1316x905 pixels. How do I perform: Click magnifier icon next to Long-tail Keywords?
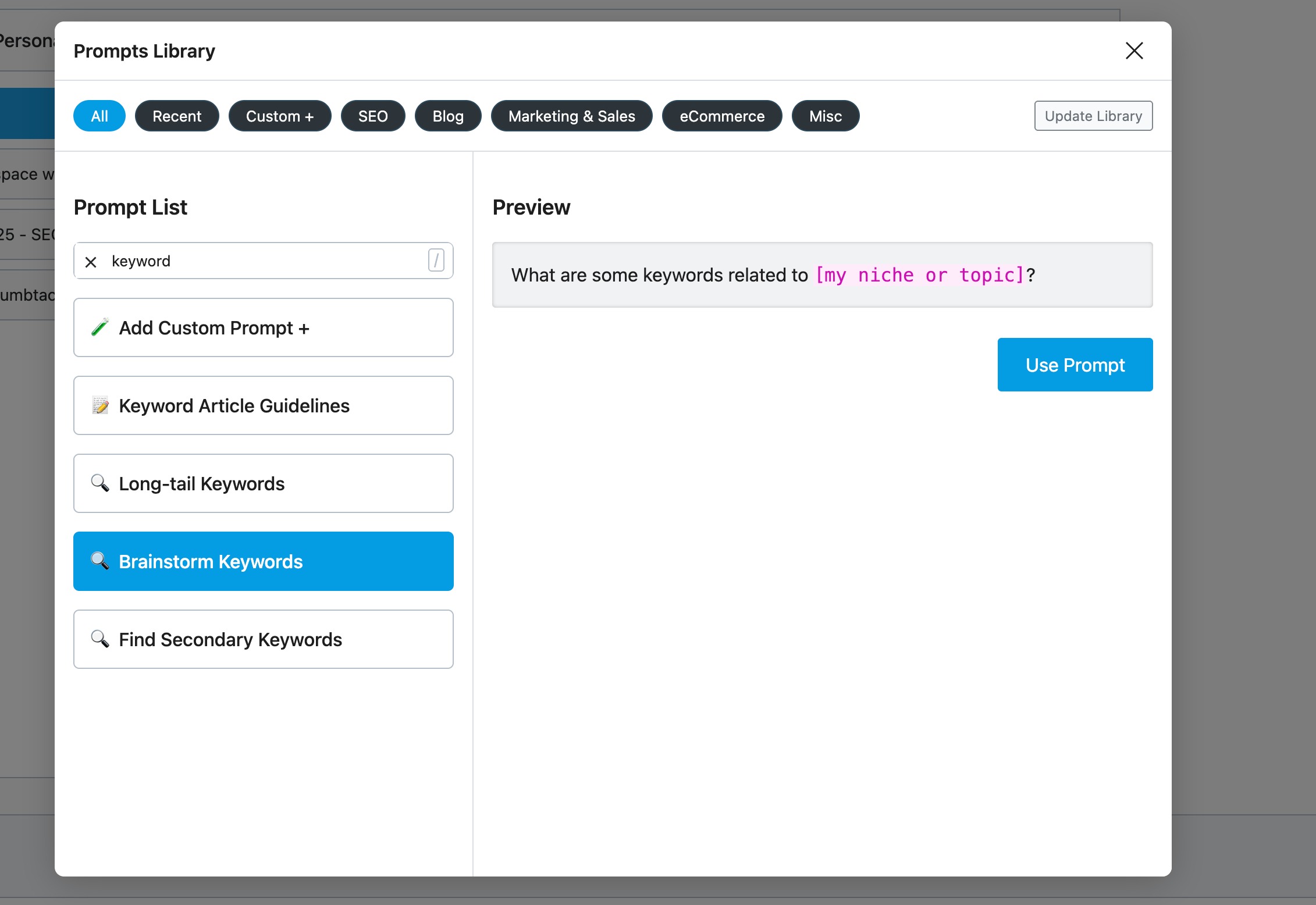pos(100,483)
